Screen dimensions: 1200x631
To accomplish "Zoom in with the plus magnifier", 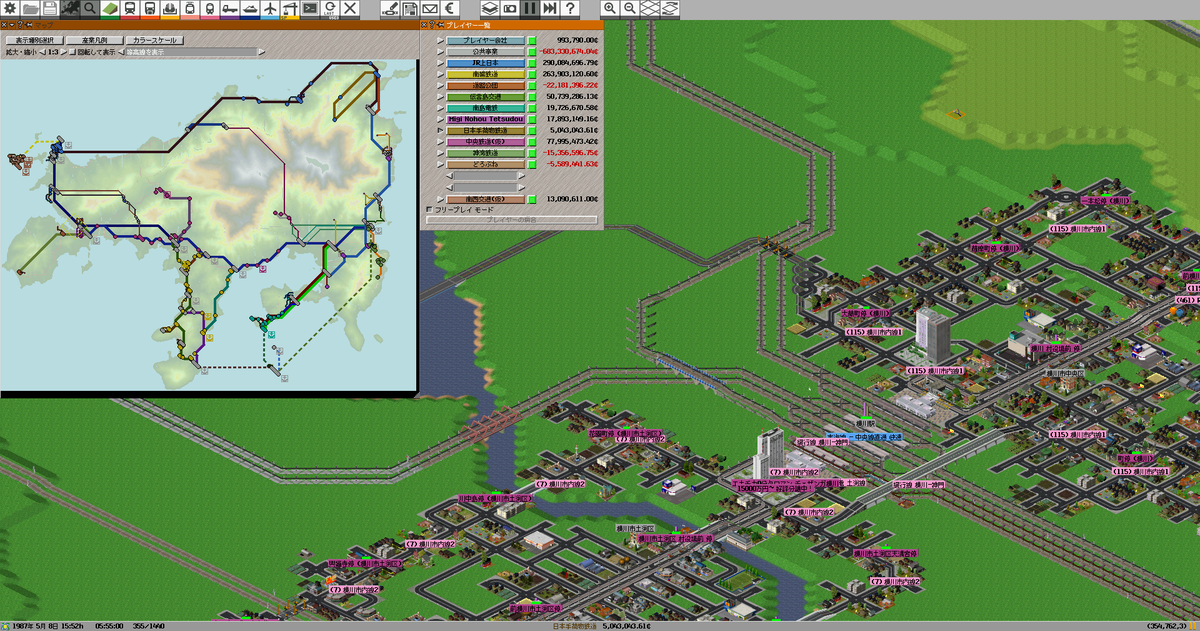I will (x=610, y=10).
